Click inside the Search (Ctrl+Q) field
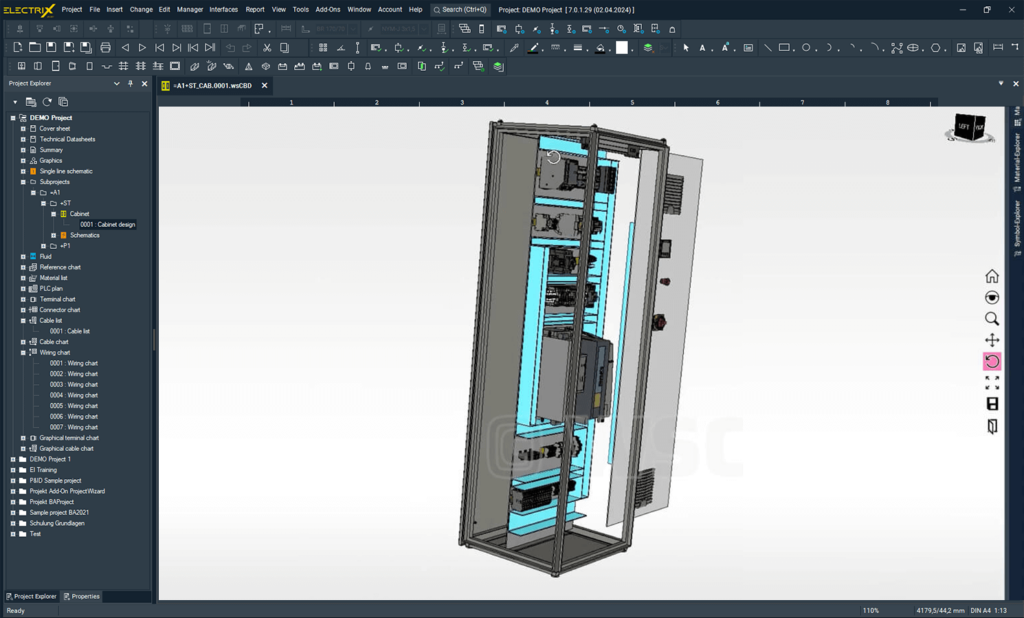This screenshot has height=618, width=1024. coord(460,9)
